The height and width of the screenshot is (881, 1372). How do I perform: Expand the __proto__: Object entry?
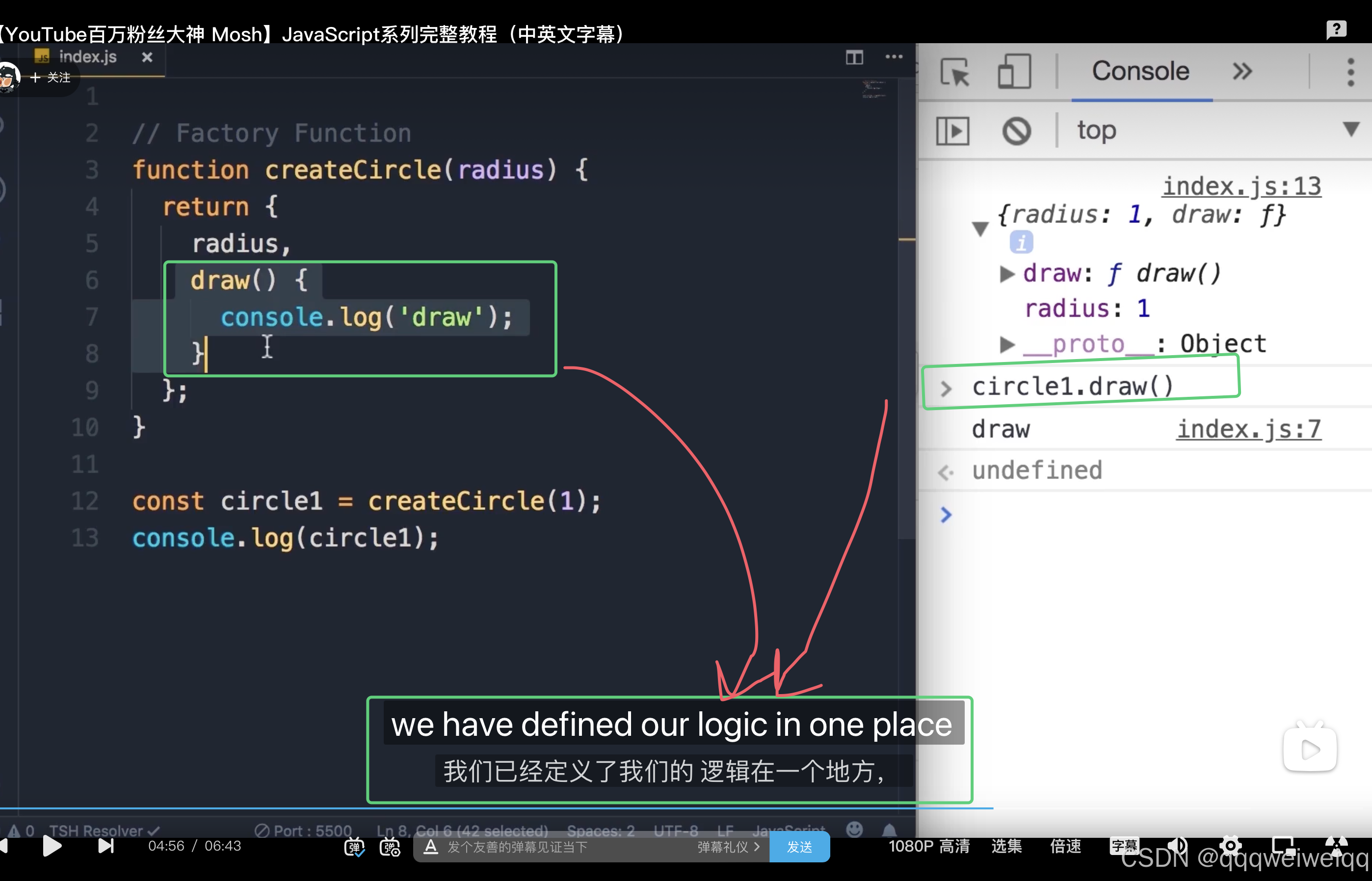(x=1007, y=344)
